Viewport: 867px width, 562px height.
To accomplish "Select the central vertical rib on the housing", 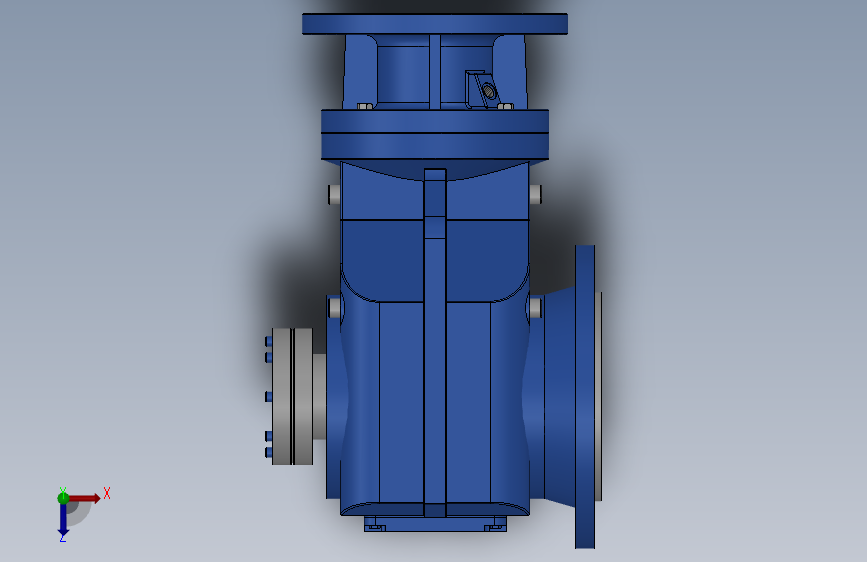I will click(435, 343).
